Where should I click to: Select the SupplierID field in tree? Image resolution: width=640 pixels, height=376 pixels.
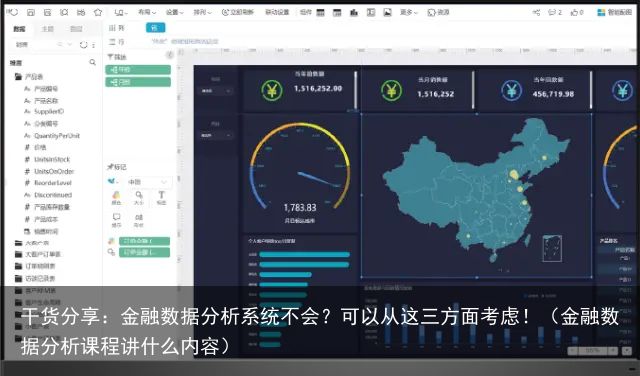[x=49, y=111]
